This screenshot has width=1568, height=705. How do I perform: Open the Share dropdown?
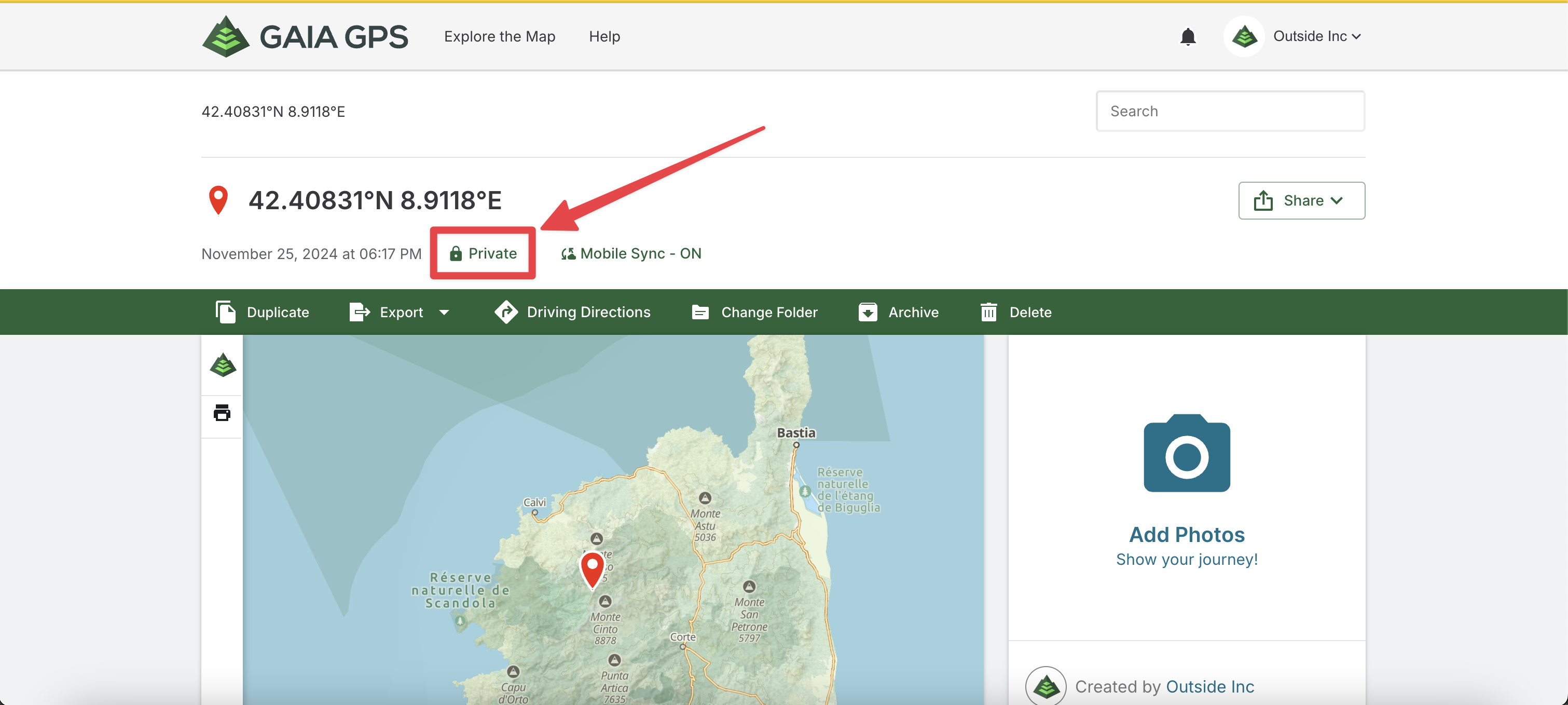1301,200
